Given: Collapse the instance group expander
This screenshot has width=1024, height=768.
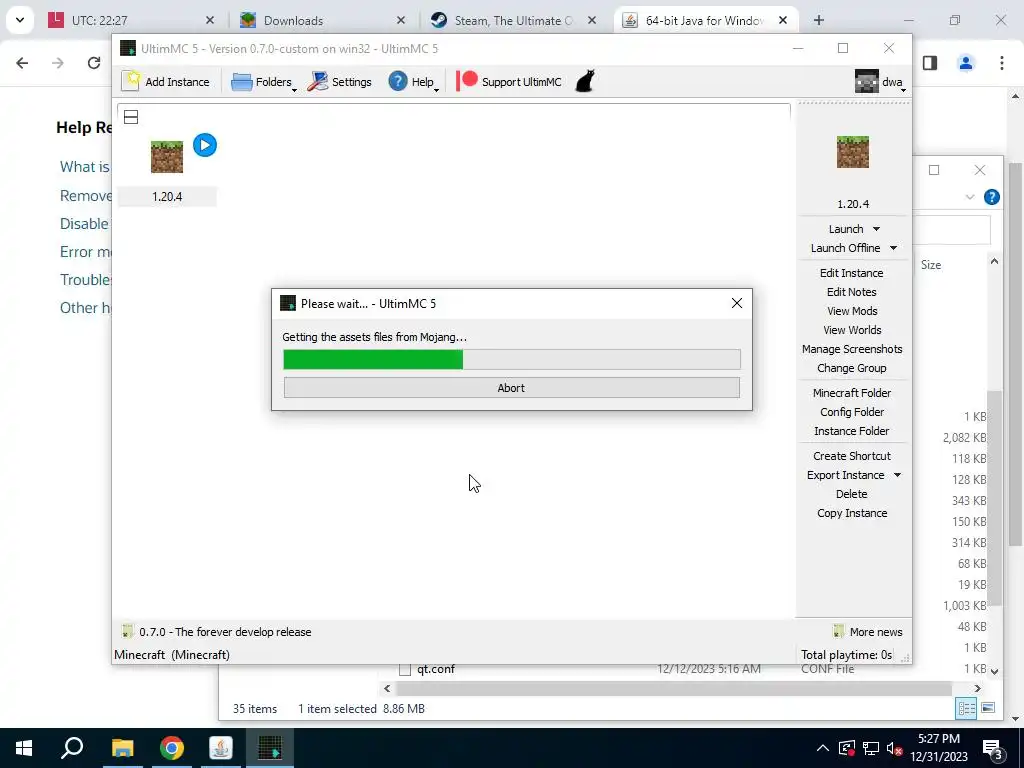Looking at the screenshot, I should pyautogui.click(x=131, y=117).
